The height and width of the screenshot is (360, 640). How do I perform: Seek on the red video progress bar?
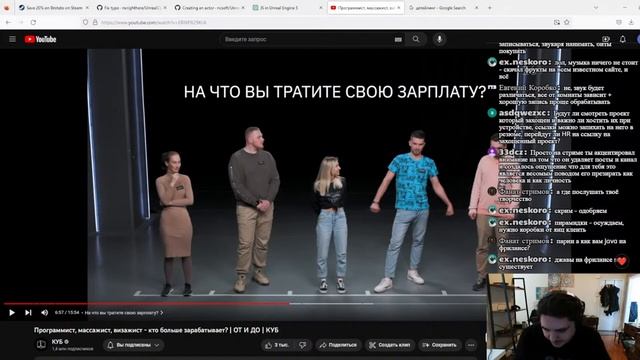pyautogui.click(x=147, y=304)
